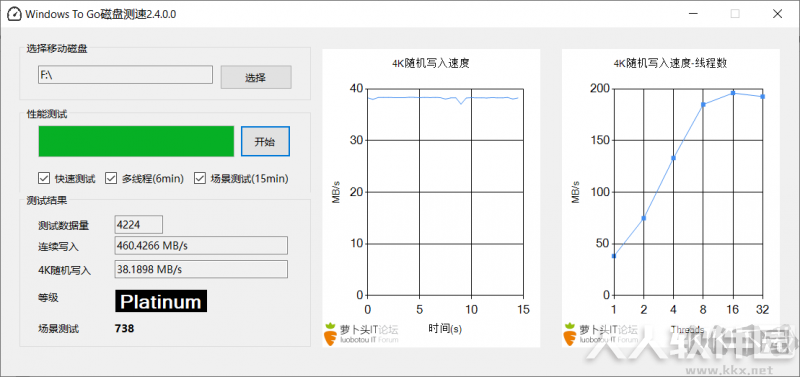This screenshot has width=800, height=377.
Task: Toggle the 快速测试 checkbox
Action: tap(43, 178)
